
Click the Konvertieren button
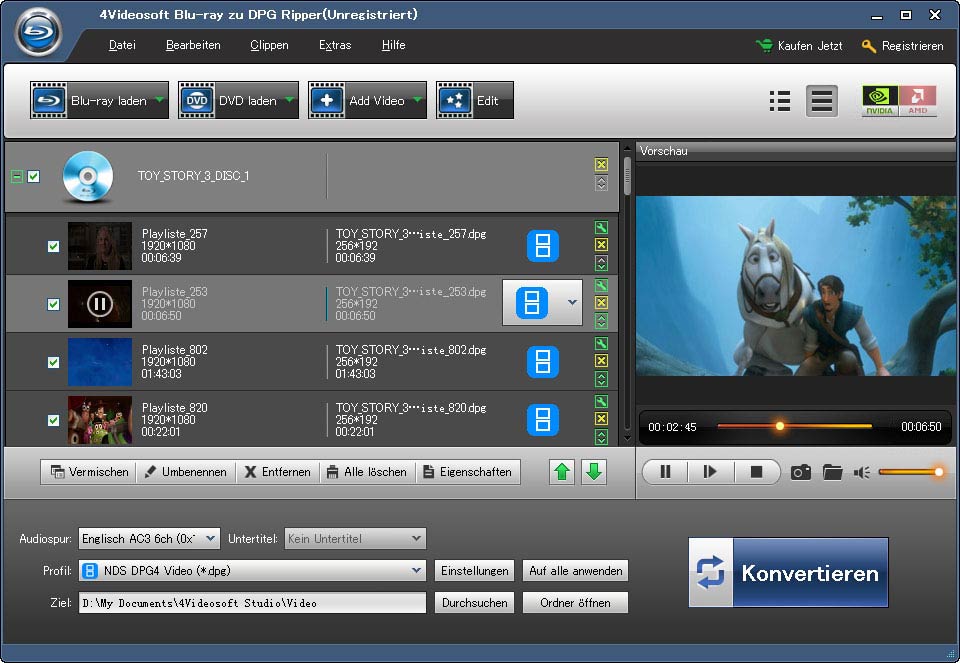788,573
